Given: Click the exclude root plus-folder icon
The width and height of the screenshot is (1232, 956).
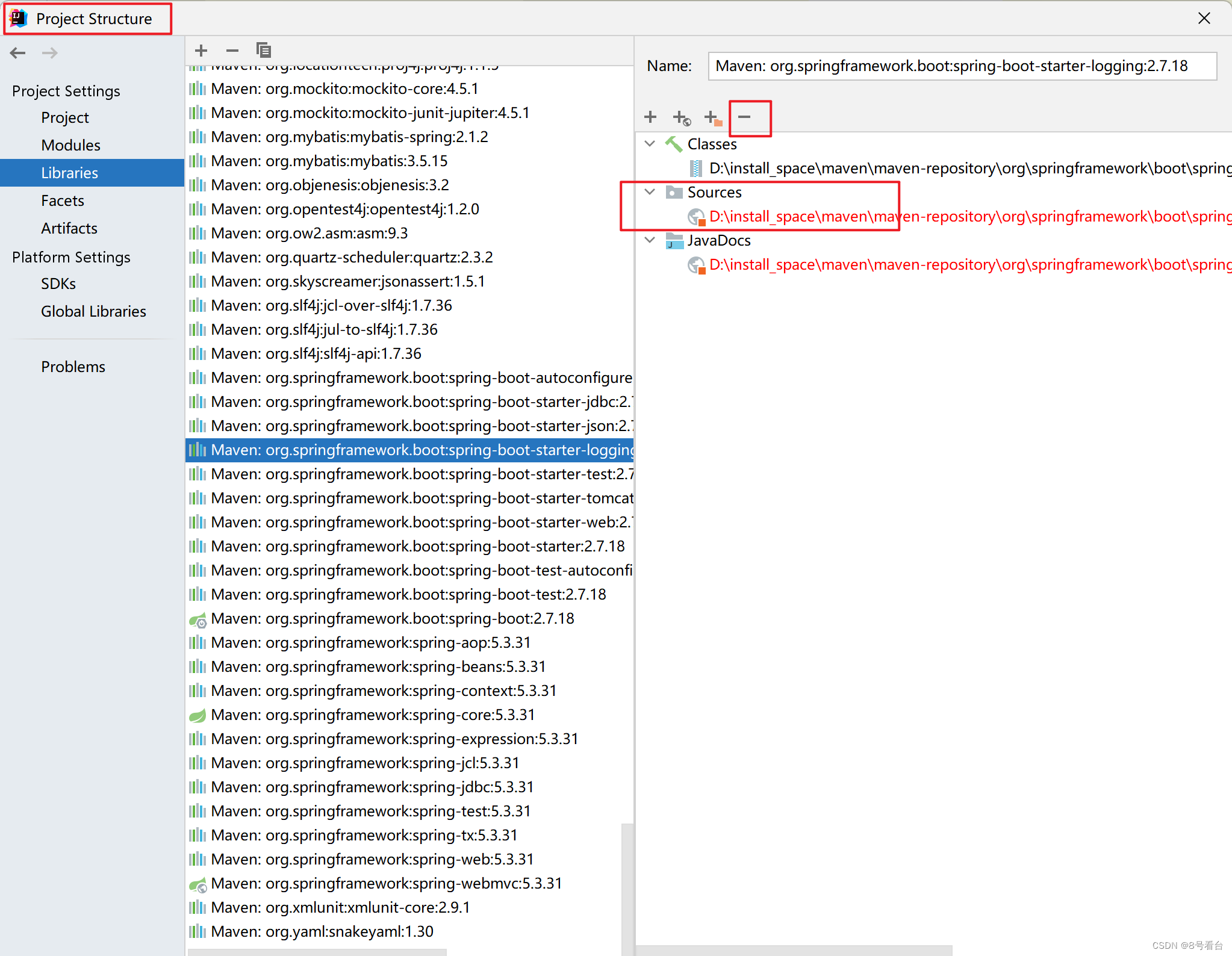Looking at the screenshot, I should coord(713,117).
